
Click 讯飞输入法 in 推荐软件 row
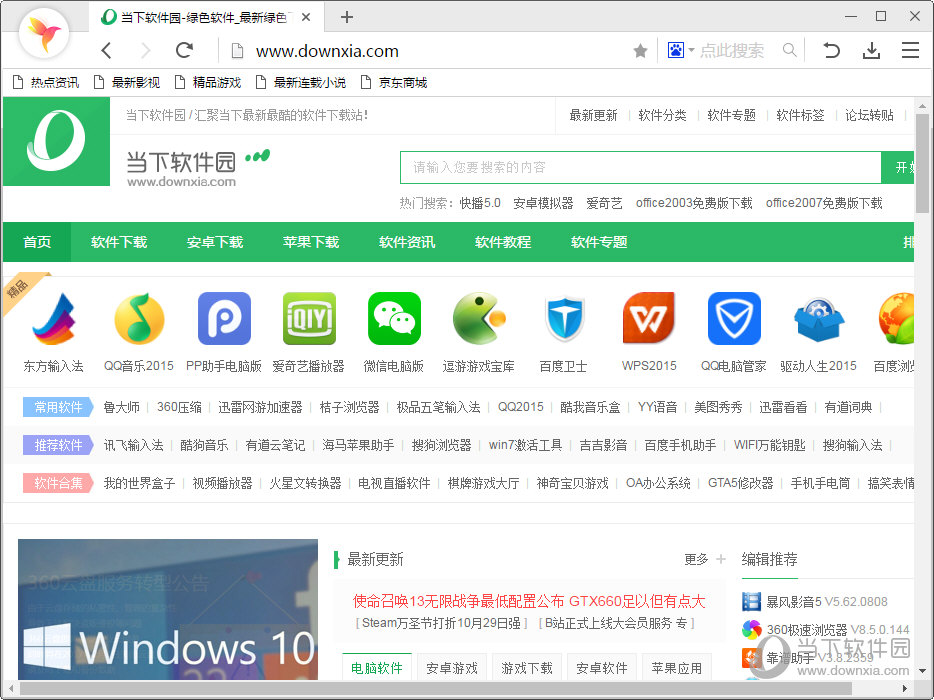click(x=133, y=445)
